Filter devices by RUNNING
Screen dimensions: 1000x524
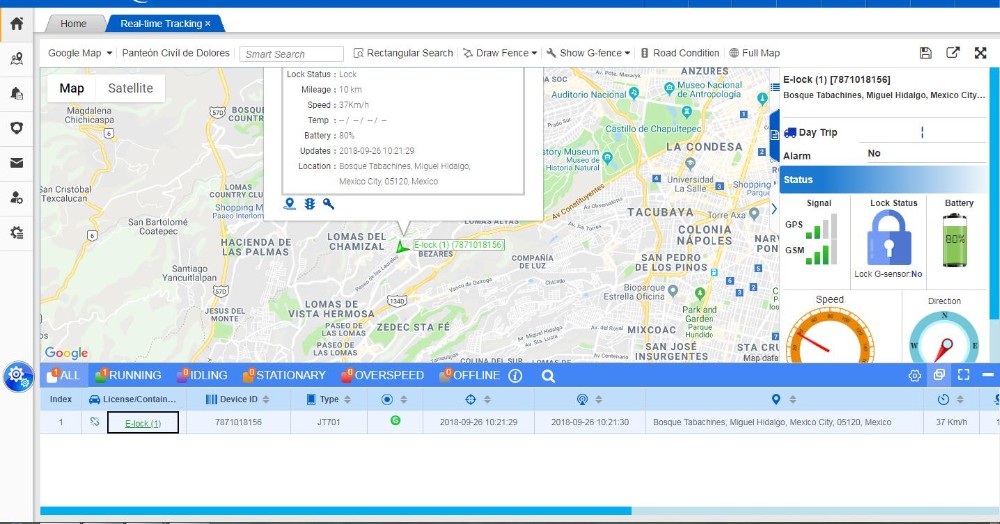pos(128,375)
